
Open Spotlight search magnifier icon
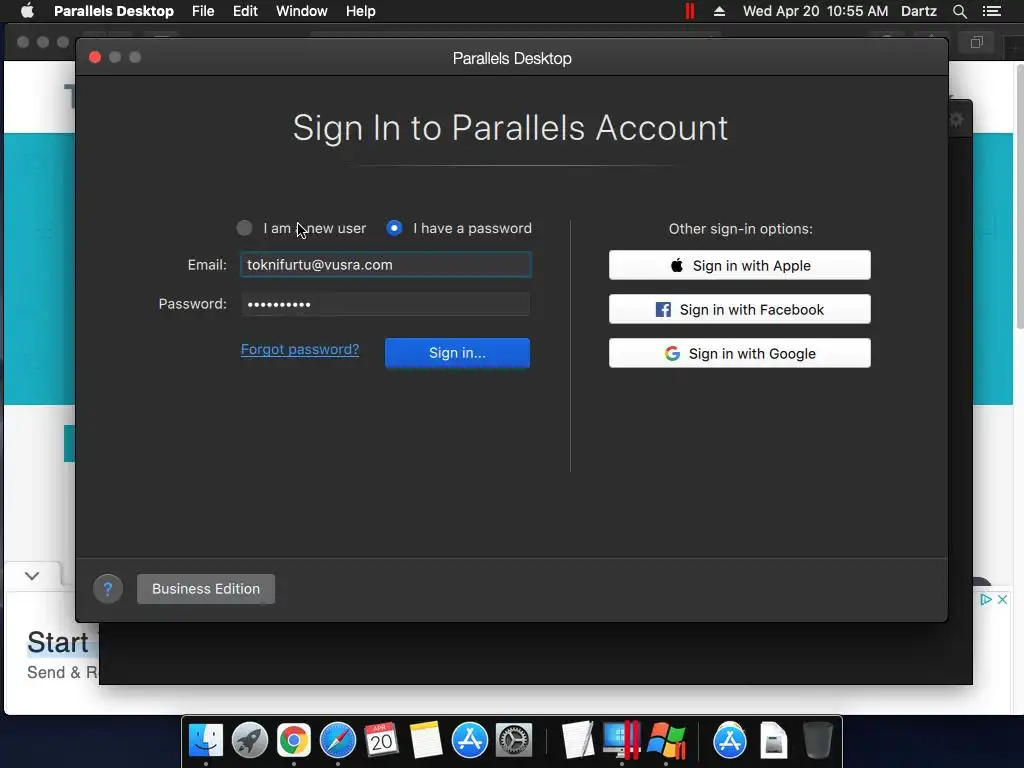click(959, 11)
